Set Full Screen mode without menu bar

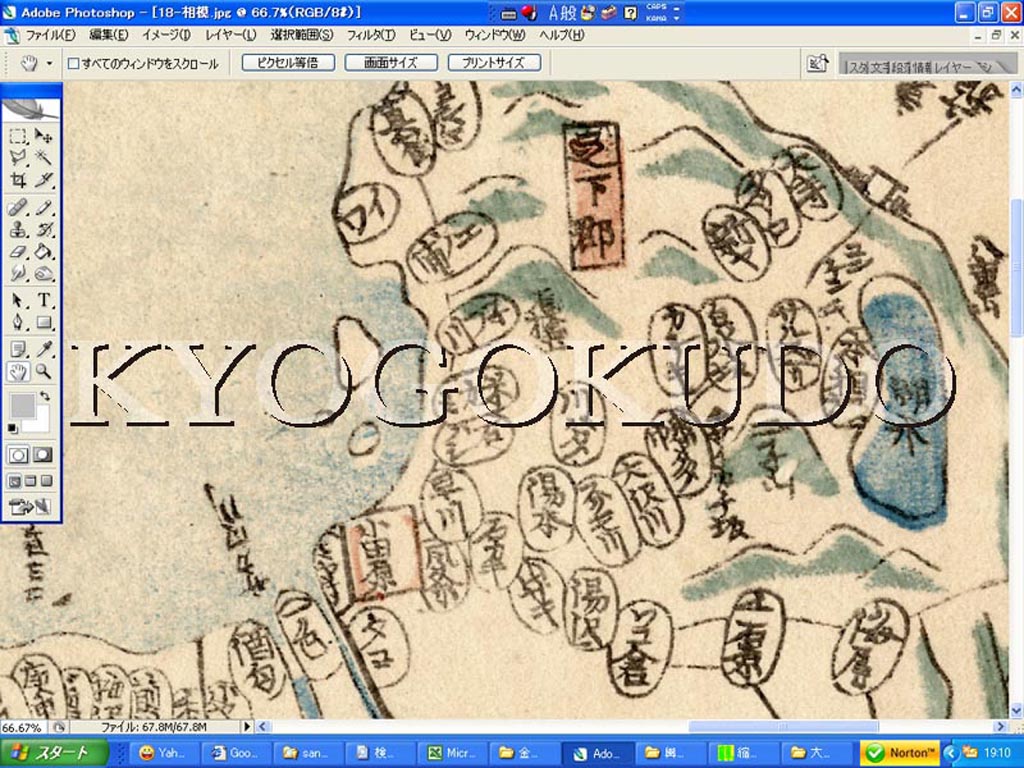[46, 481]
